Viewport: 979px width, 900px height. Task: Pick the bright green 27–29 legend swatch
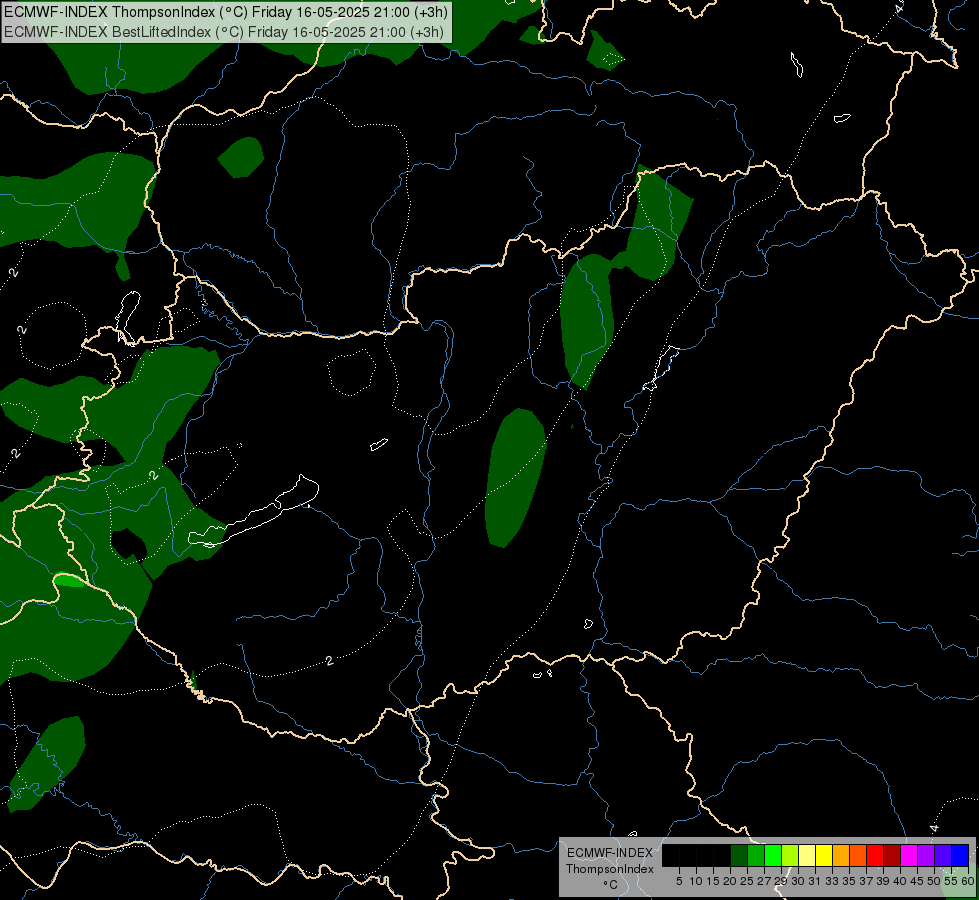pos(773,855)
